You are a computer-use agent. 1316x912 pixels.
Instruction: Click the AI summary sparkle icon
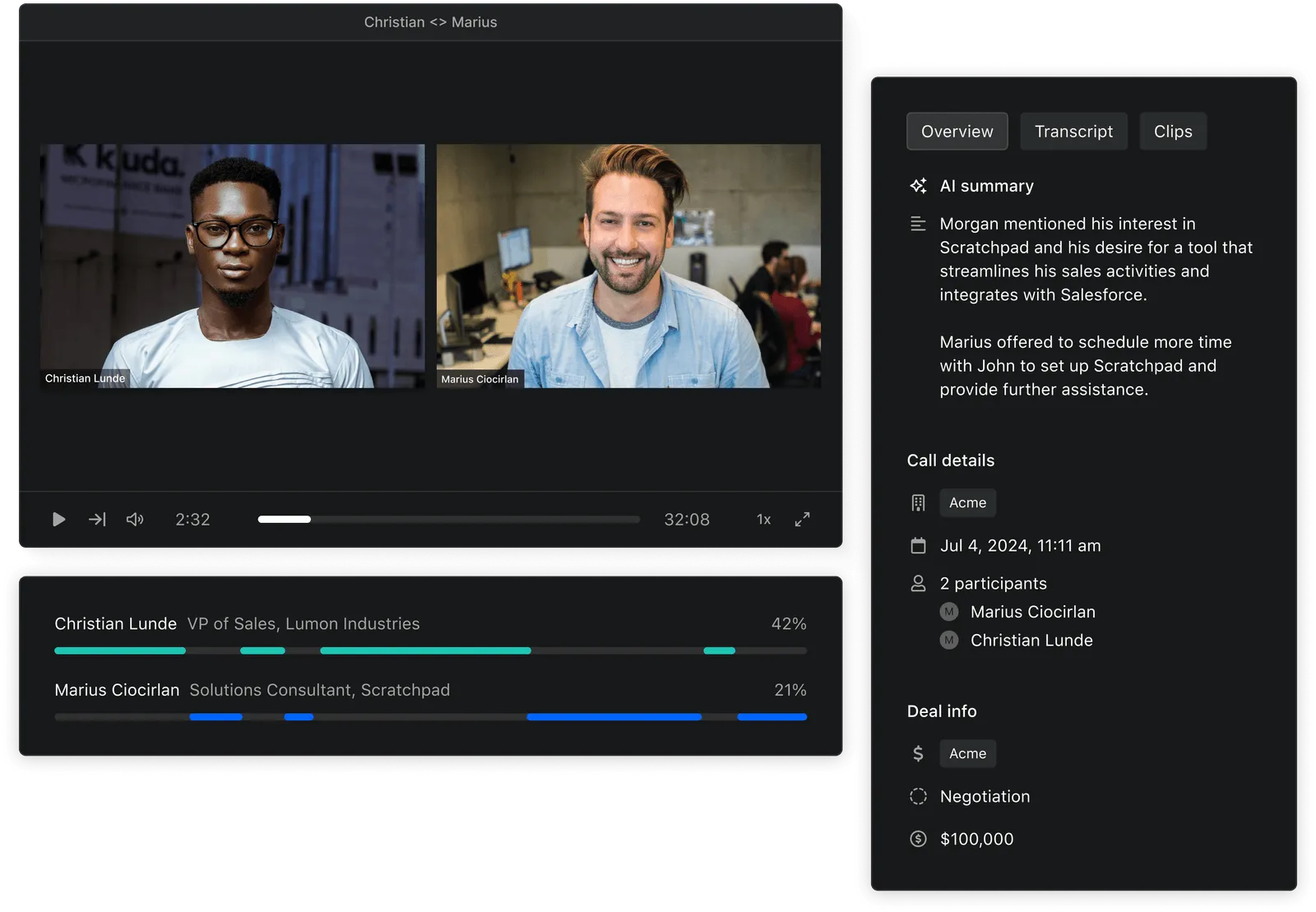919,186
